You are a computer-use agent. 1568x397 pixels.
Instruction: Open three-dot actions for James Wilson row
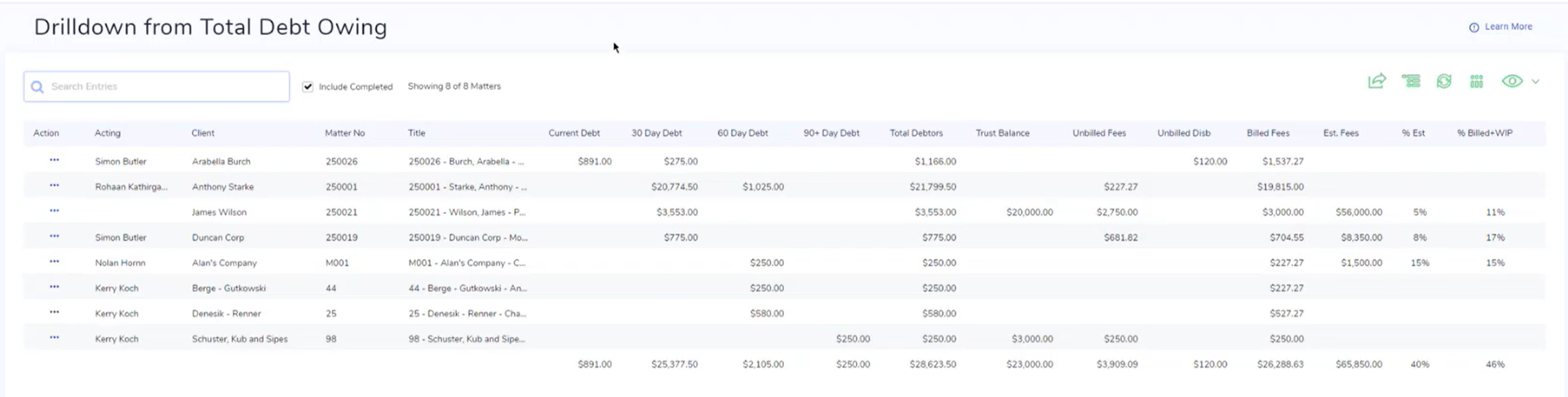55,211
